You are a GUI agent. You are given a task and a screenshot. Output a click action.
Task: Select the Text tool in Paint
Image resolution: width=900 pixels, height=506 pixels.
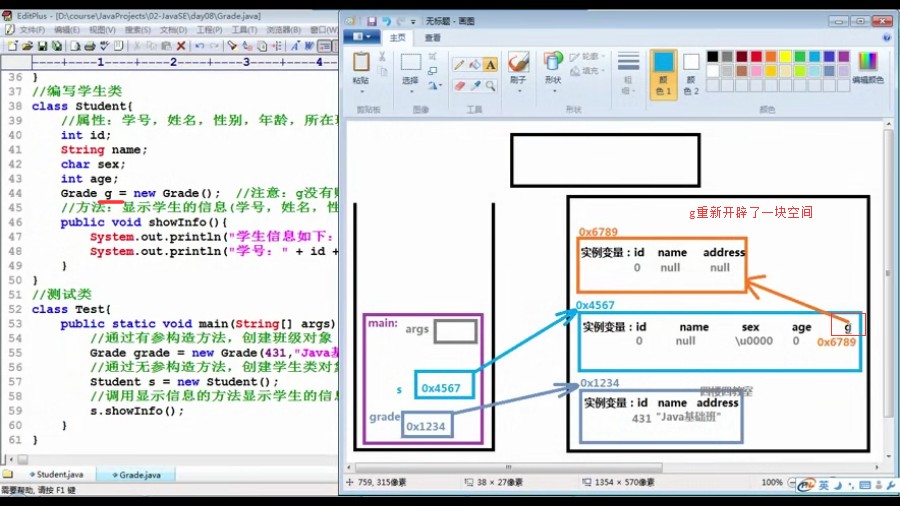pos(490,65)
